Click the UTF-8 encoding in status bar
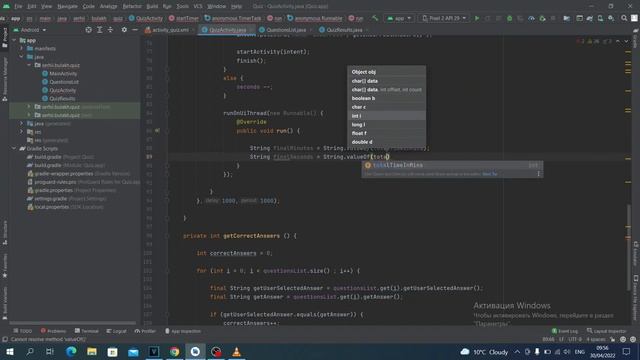Image resolution: width=640 pixels, height=360 pixels. pyautogui.click(x=575, y=339)
